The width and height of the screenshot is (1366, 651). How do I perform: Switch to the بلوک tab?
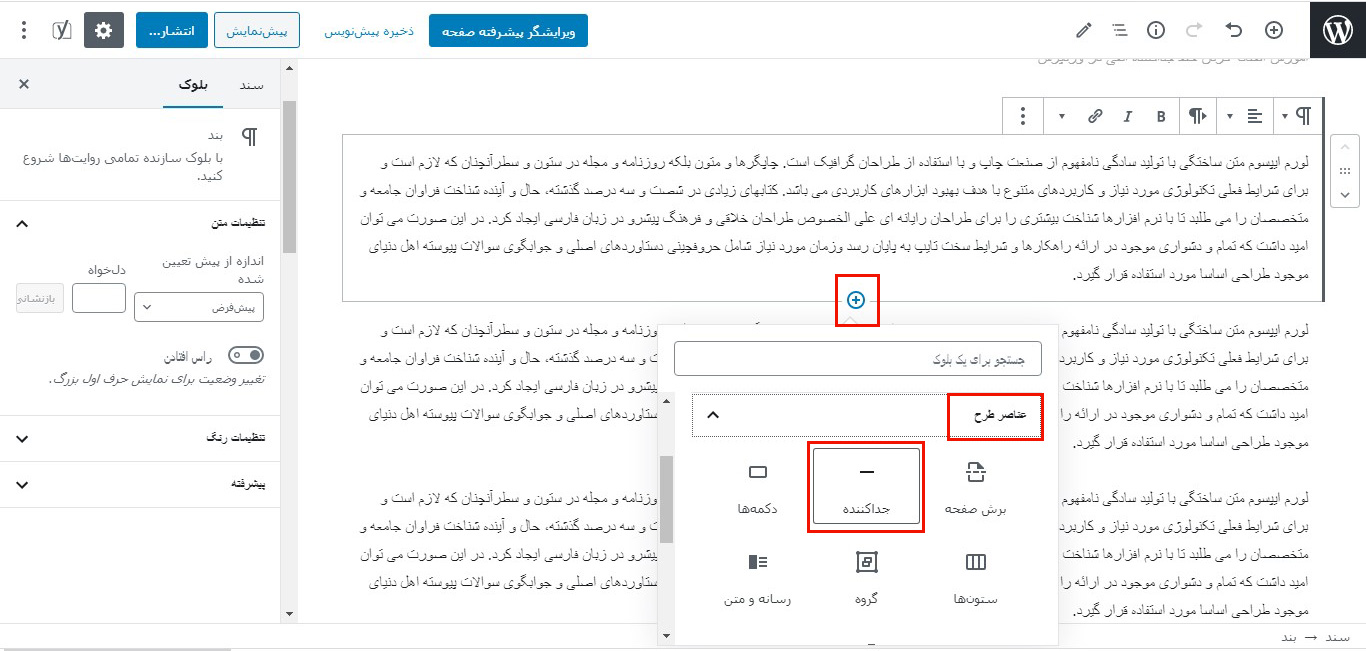pos(192,85)
